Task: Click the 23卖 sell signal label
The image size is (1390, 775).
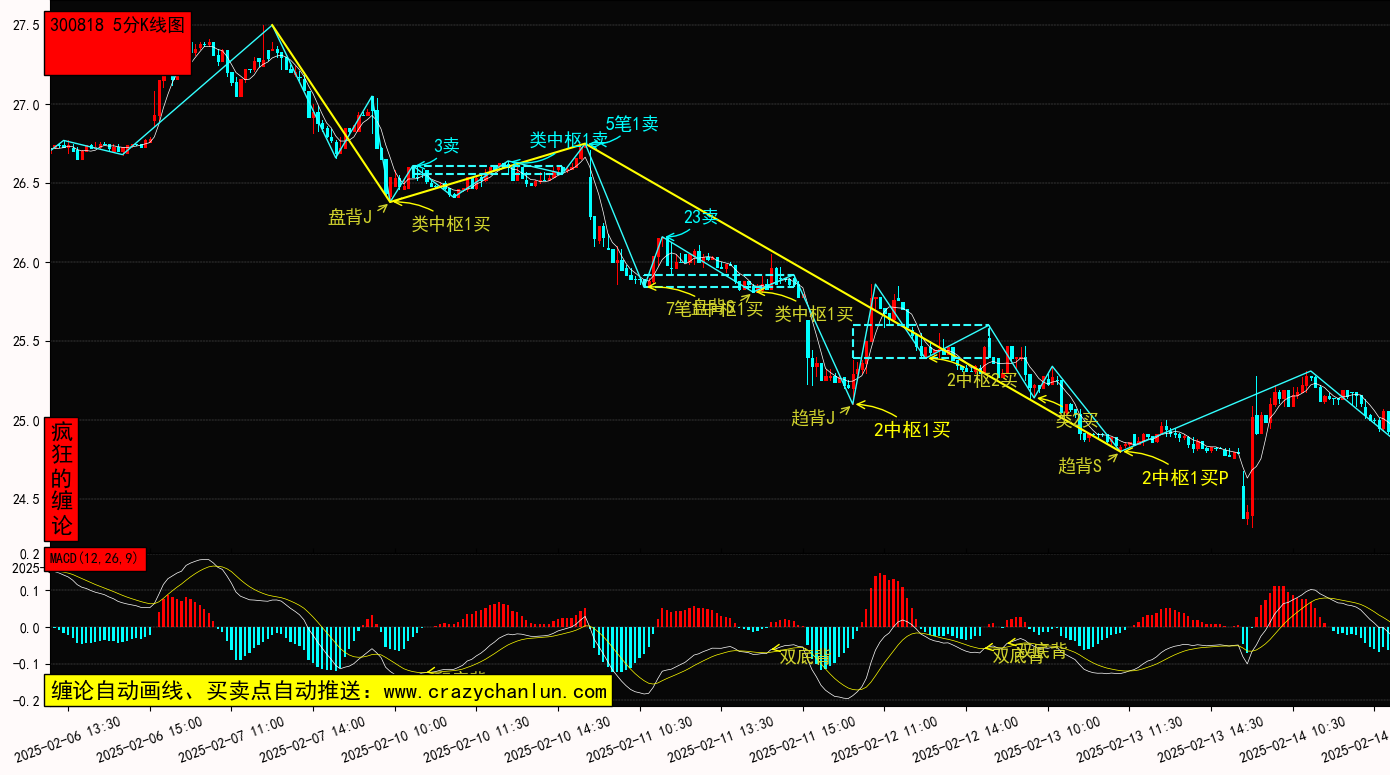Action: [700, 217]
